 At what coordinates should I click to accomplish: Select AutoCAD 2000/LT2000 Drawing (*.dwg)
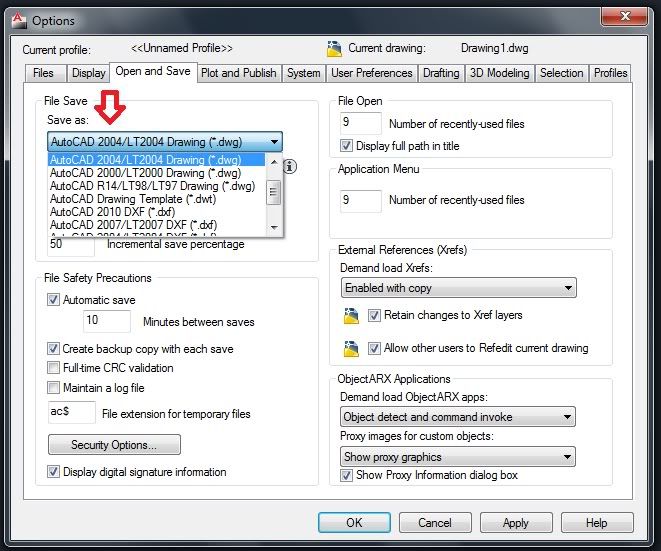[x=157, y=173]
